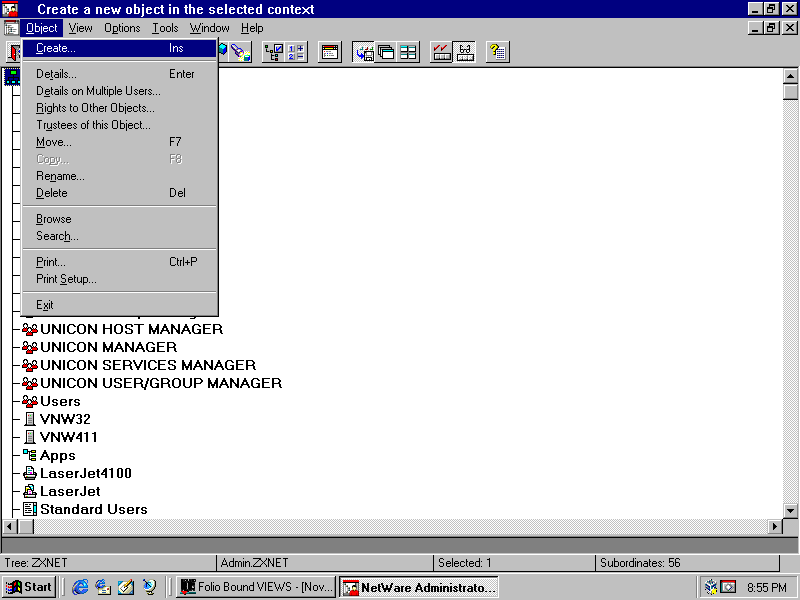Choose Rename... from the Object menu
The height and width of the screenshot is (600, 800).
(x=120, y=177)
